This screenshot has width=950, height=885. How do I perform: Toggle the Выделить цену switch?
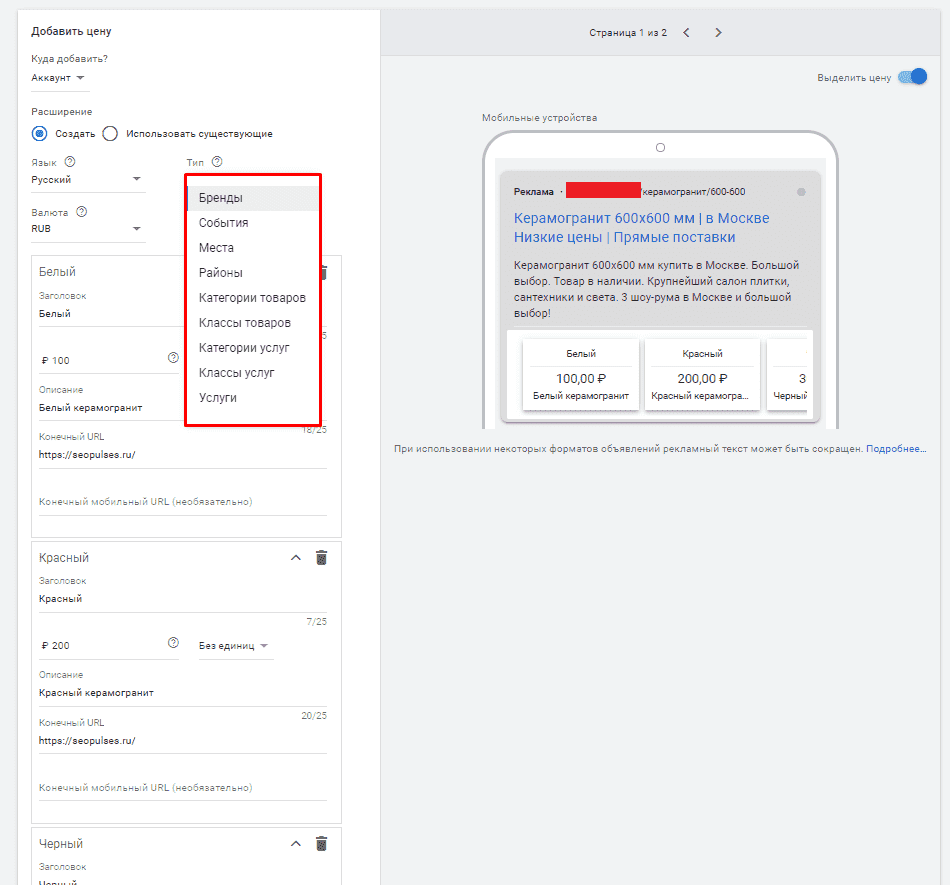(912, 77)
